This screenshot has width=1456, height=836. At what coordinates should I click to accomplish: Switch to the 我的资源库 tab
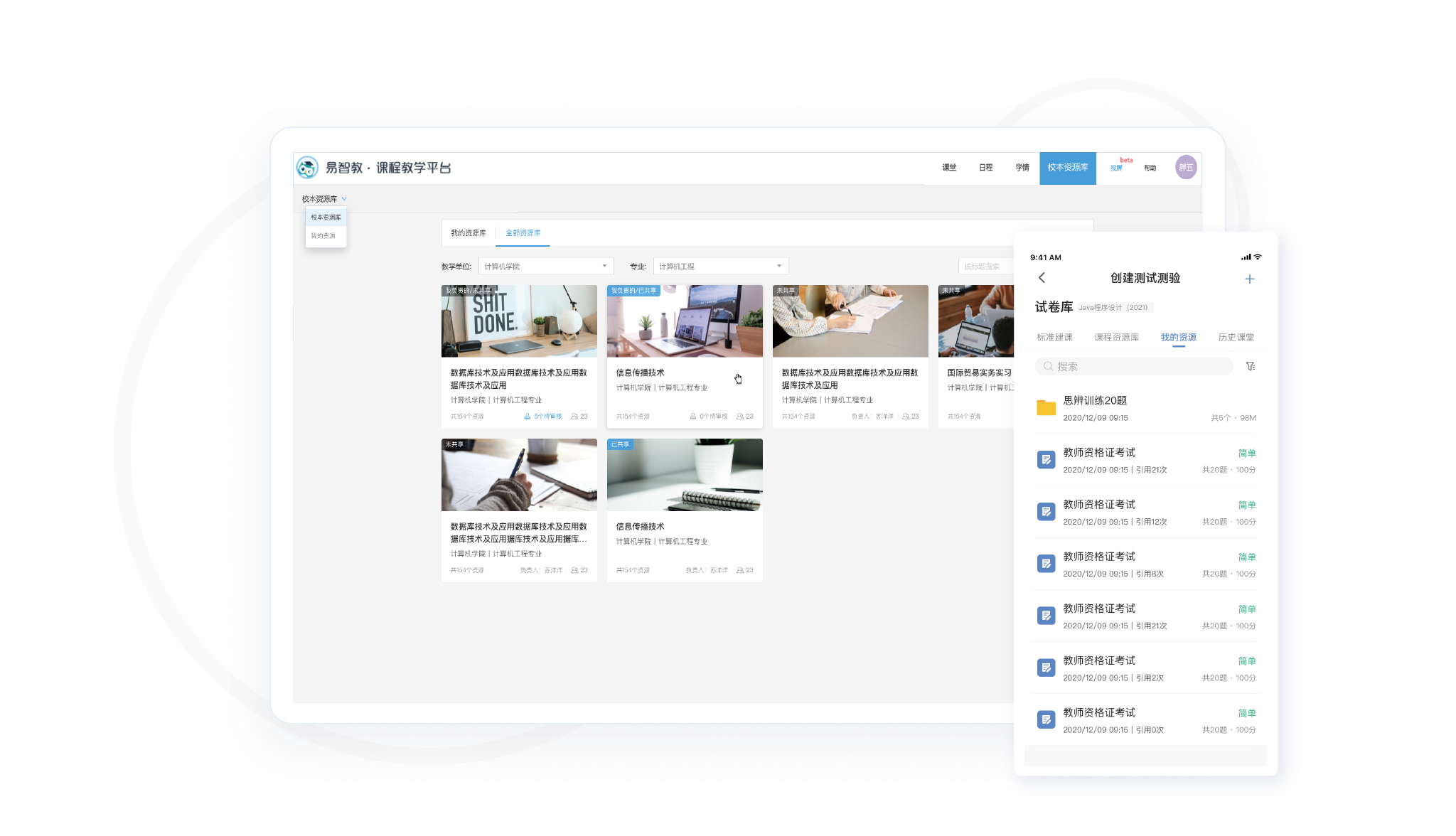pyautogui.click(x=469, y=233)
